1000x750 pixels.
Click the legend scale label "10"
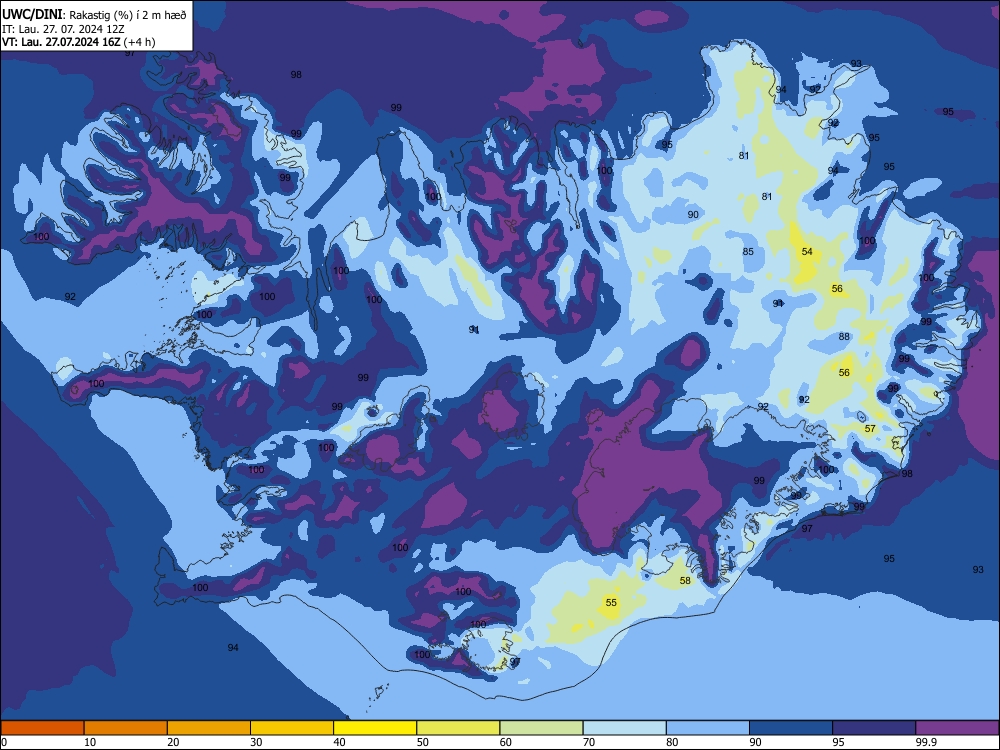tap(90, 742)
